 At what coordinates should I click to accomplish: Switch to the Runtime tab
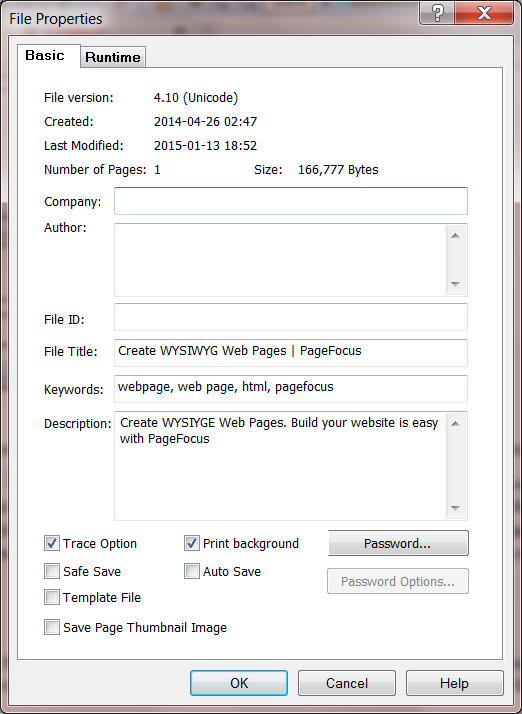pos(113,57)
